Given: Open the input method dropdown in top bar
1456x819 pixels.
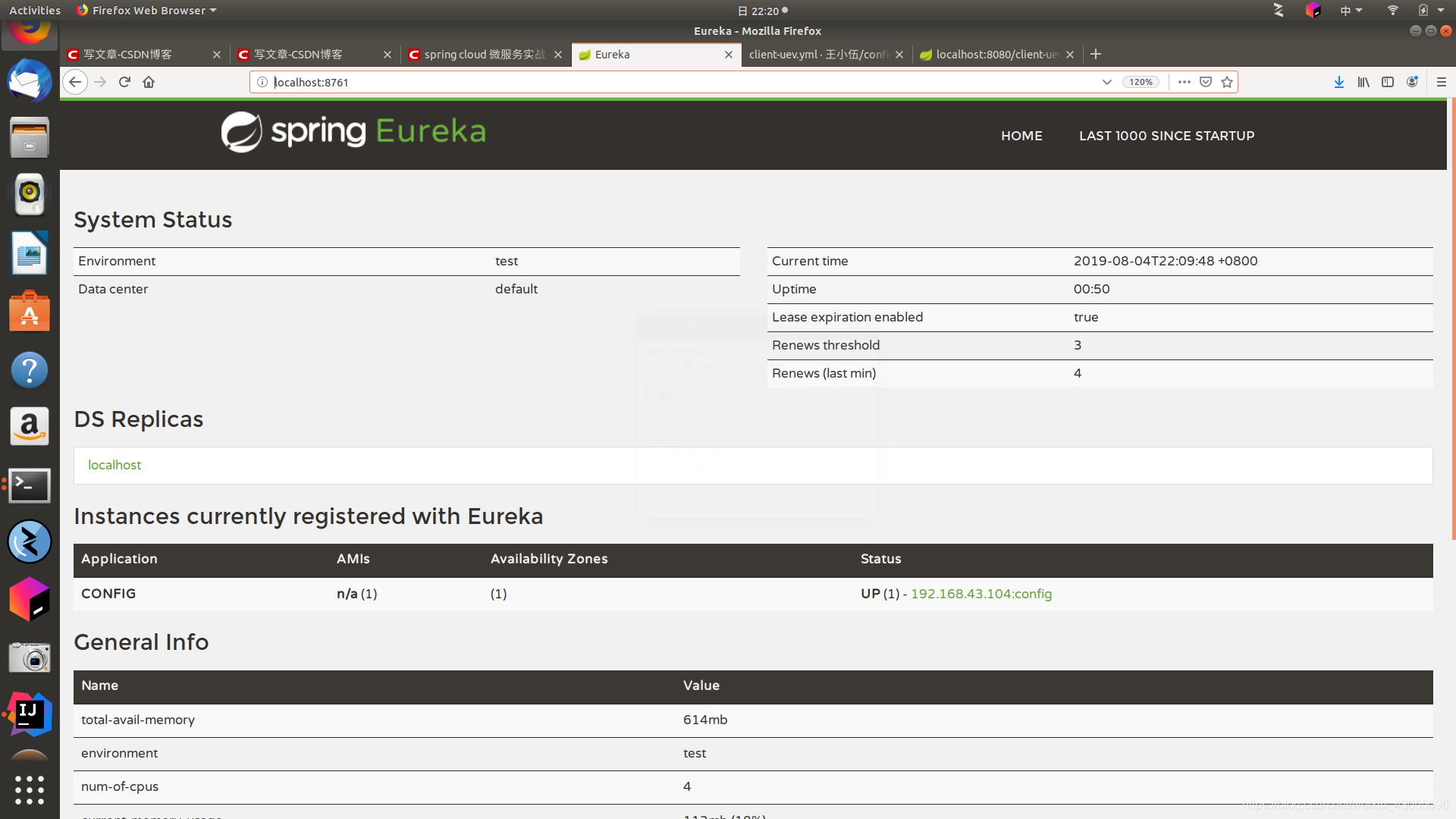Looking at the screenshot, I should click(x=1351, y=11).
